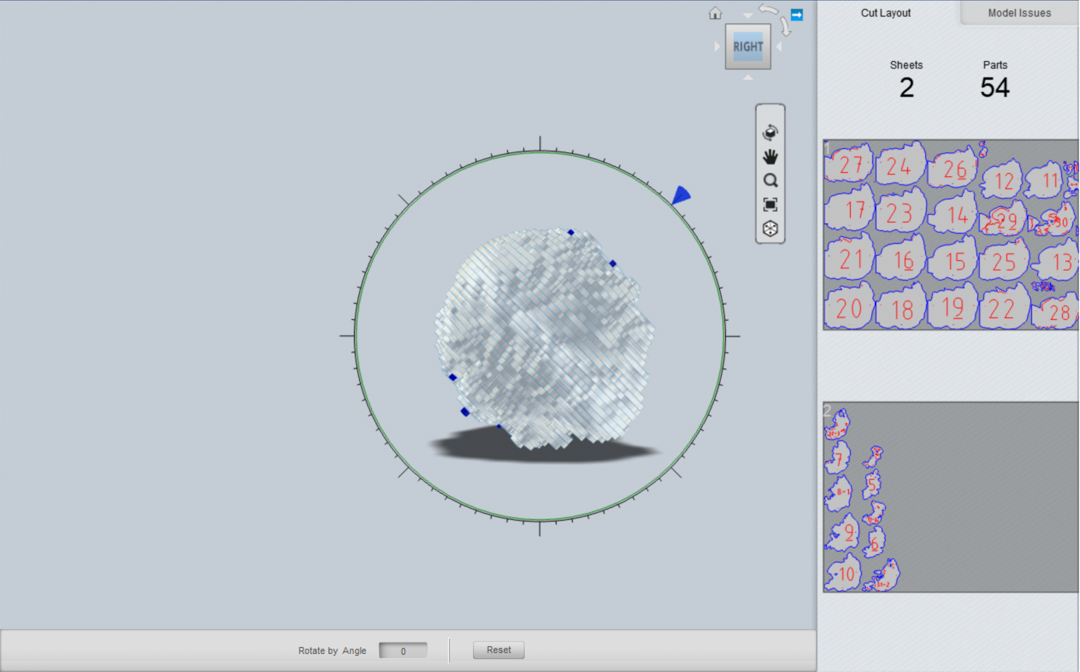1080x672 pixels.
Task: Select the Orbit tool
Action: pos(770,132)
